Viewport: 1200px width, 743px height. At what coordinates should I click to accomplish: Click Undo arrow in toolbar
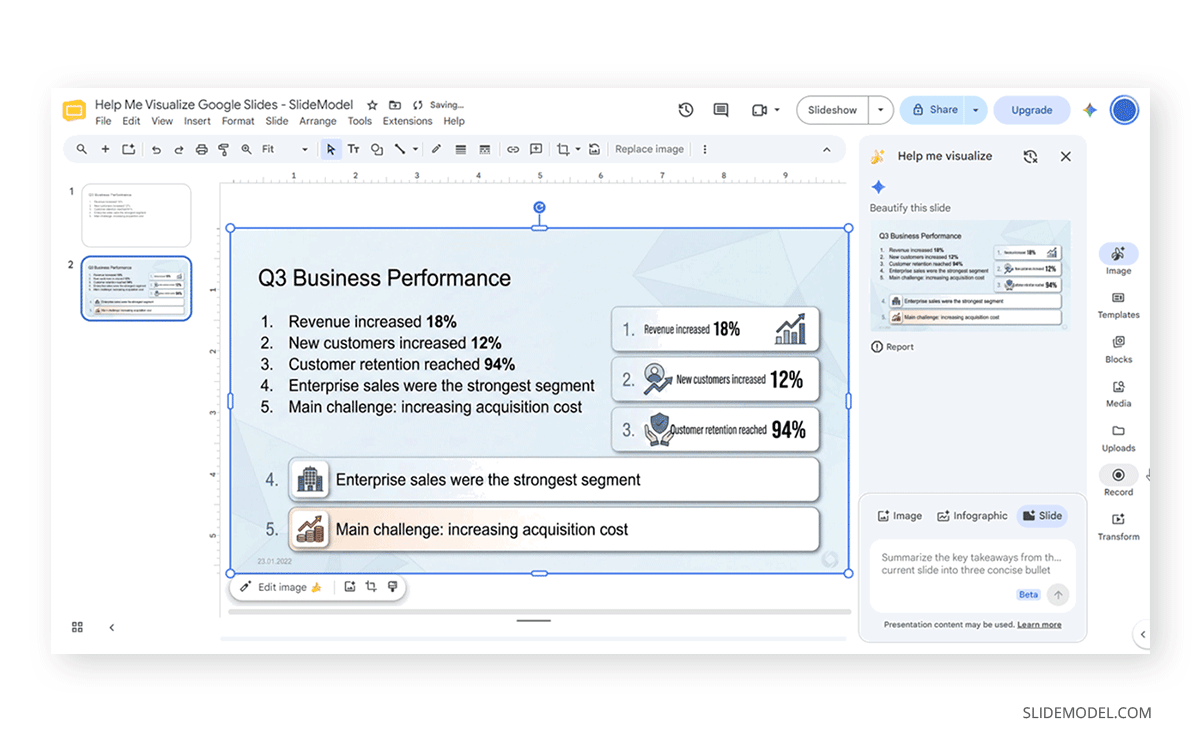pos(156,149)
